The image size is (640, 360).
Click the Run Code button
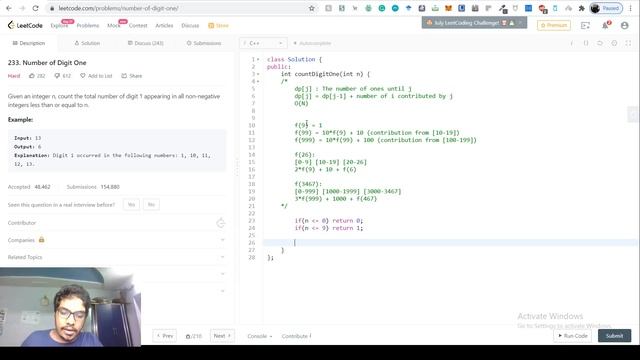point(573,336)
